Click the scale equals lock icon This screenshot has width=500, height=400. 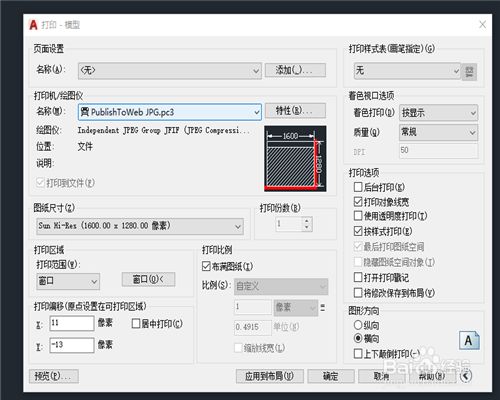pos(323,307)
